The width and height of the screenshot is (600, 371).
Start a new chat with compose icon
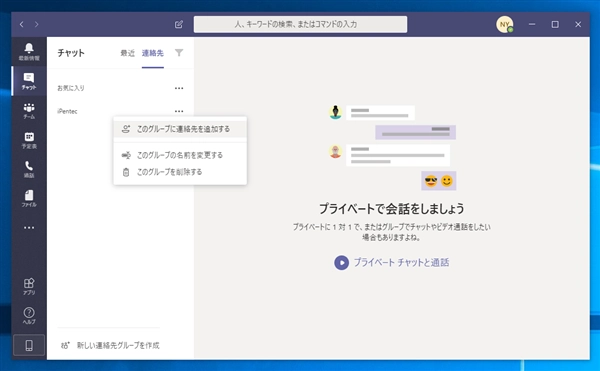click(x=179, y=24)
